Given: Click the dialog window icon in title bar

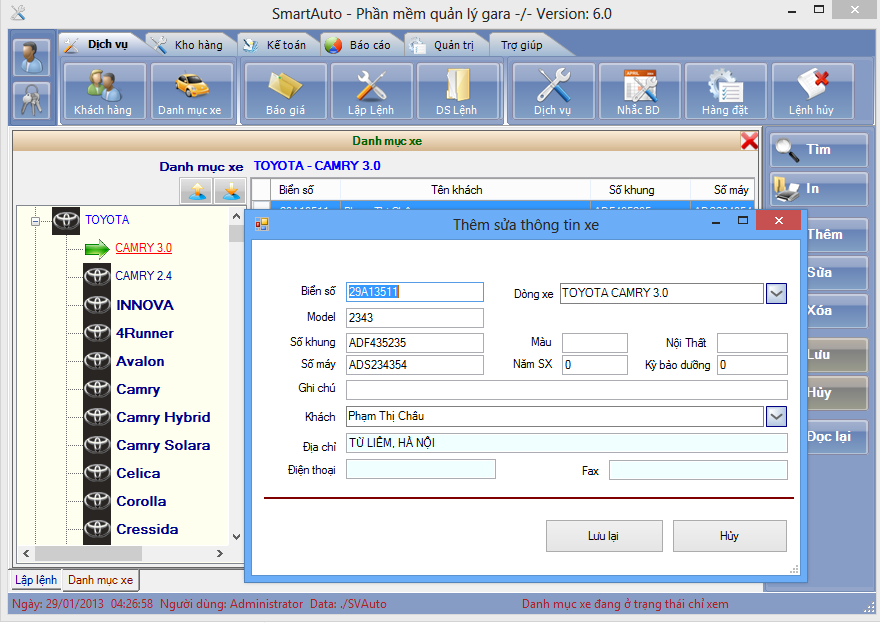Looking at the screenshot, I should pyautogui.click(x=262, y=225).
